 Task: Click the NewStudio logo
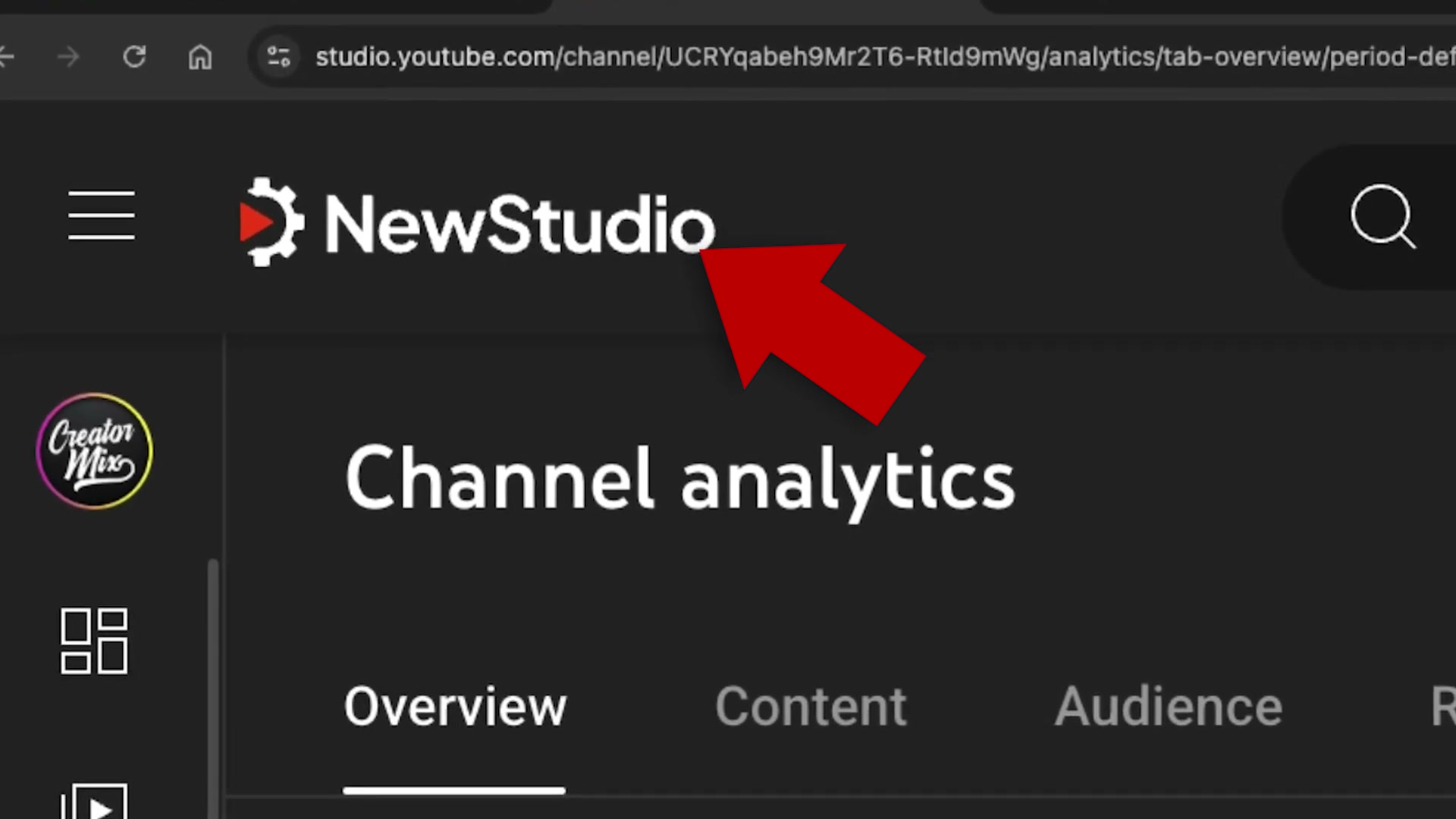click(478, 222)
